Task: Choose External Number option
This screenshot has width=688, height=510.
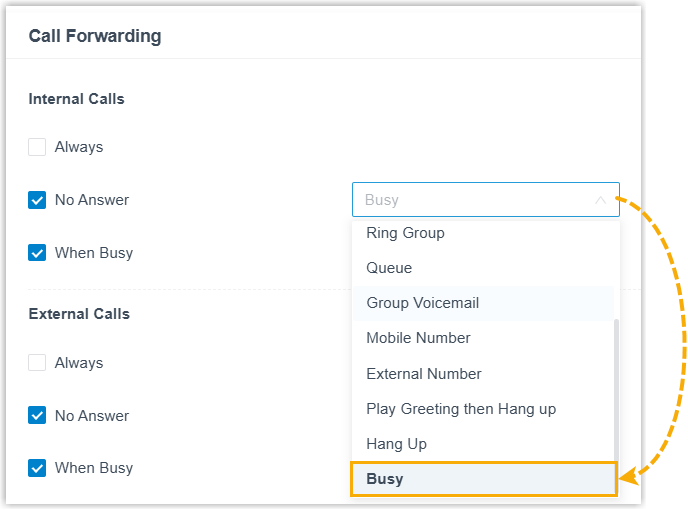Action: pyautogui.click(x=424, y=374)
